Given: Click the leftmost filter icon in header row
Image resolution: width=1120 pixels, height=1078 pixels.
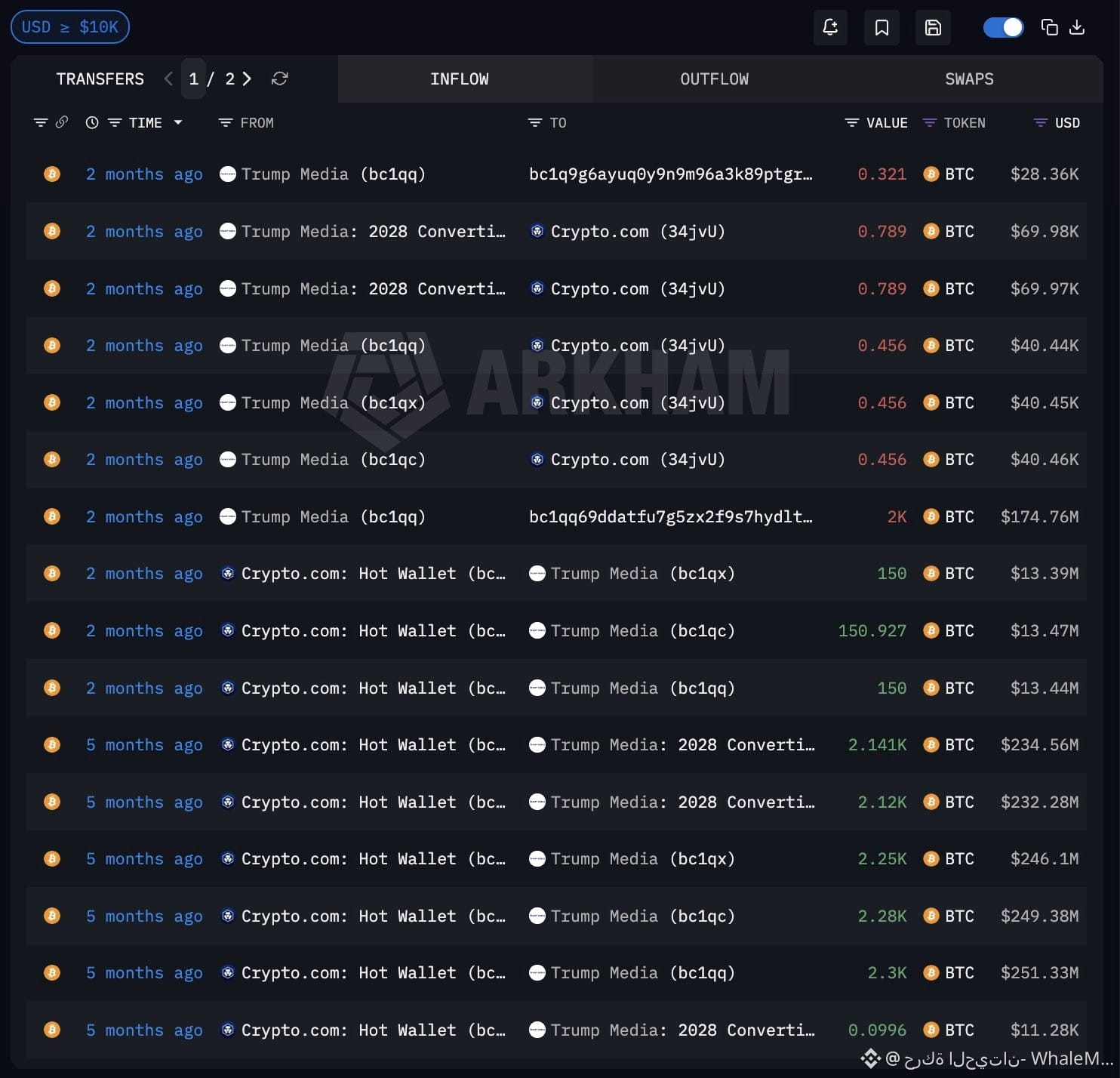Looking at the screenshot, I should pyautogui.click(x=41, y=122).
